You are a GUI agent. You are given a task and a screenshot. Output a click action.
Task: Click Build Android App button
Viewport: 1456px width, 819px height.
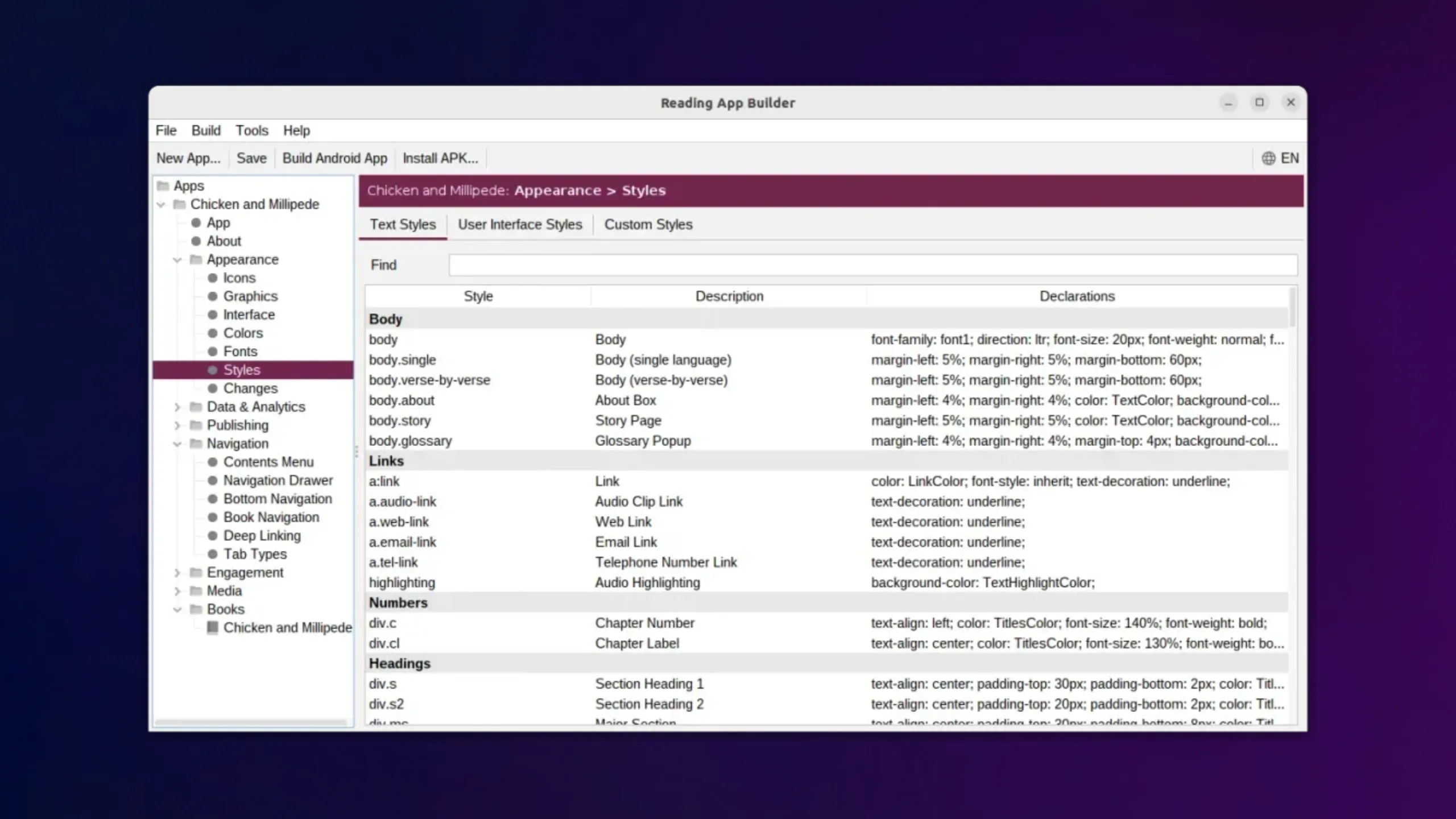(x=334, y=158)
